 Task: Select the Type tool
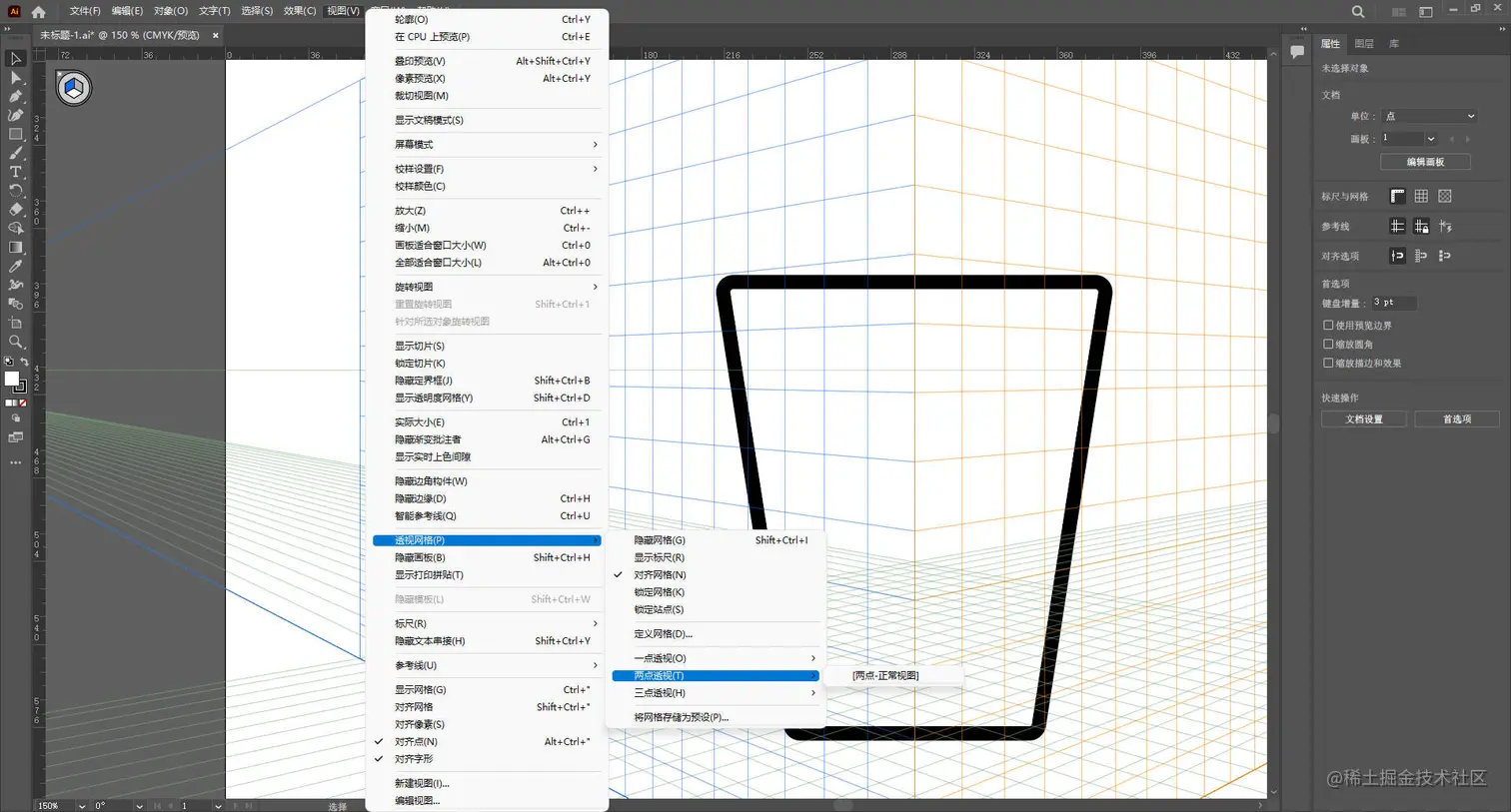[16, 172]
